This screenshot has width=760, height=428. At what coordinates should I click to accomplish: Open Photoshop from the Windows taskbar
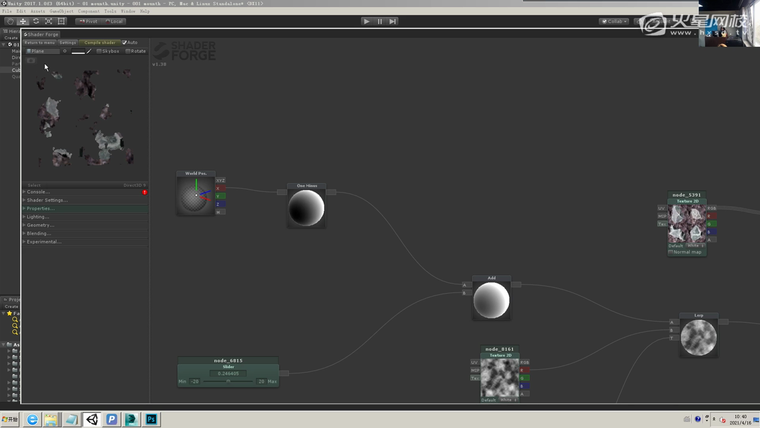click(152, 420)
